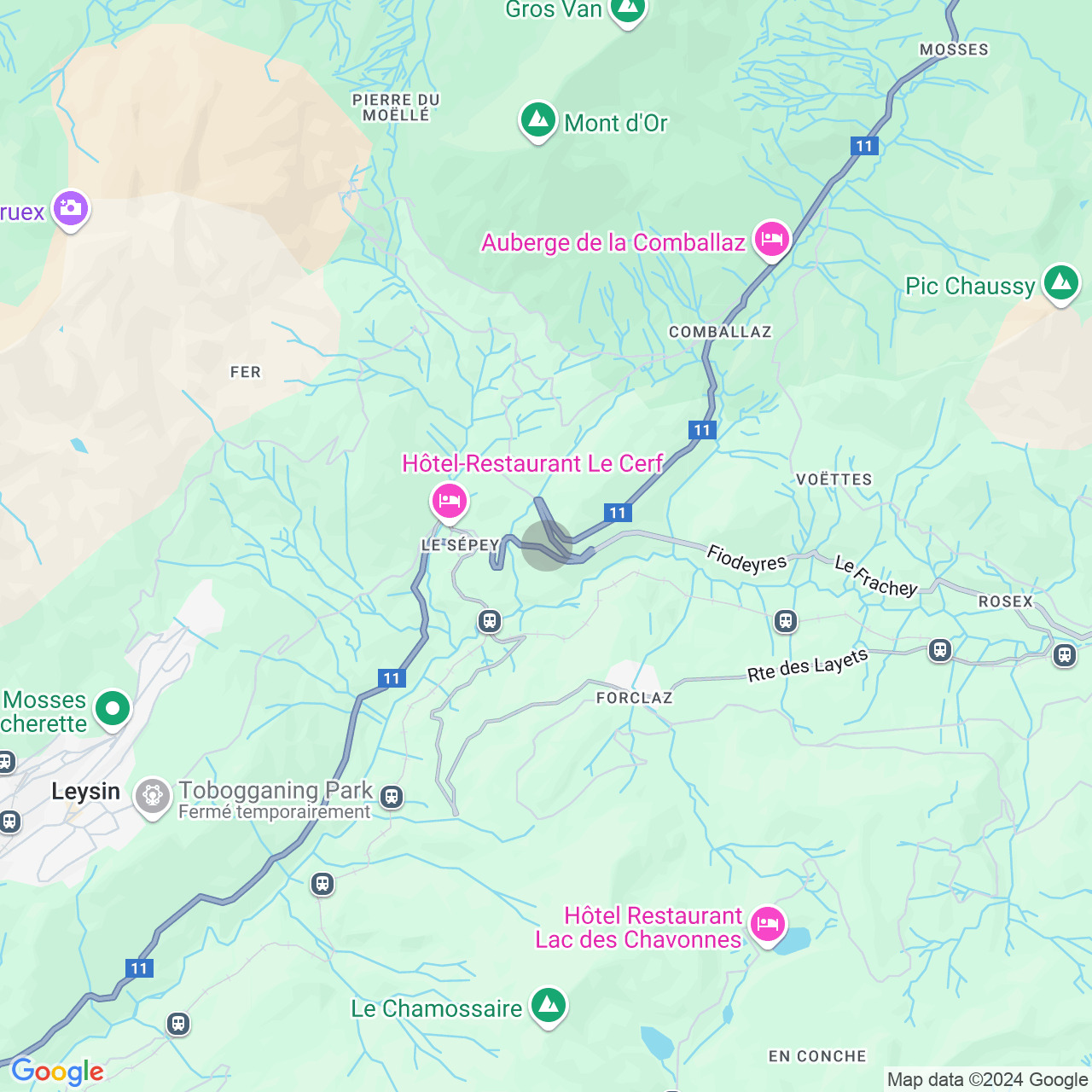This screenshot has width=1092, height=1092.
Task: Click the Tobogganing Park attraction icon
Action: point(153,797)
